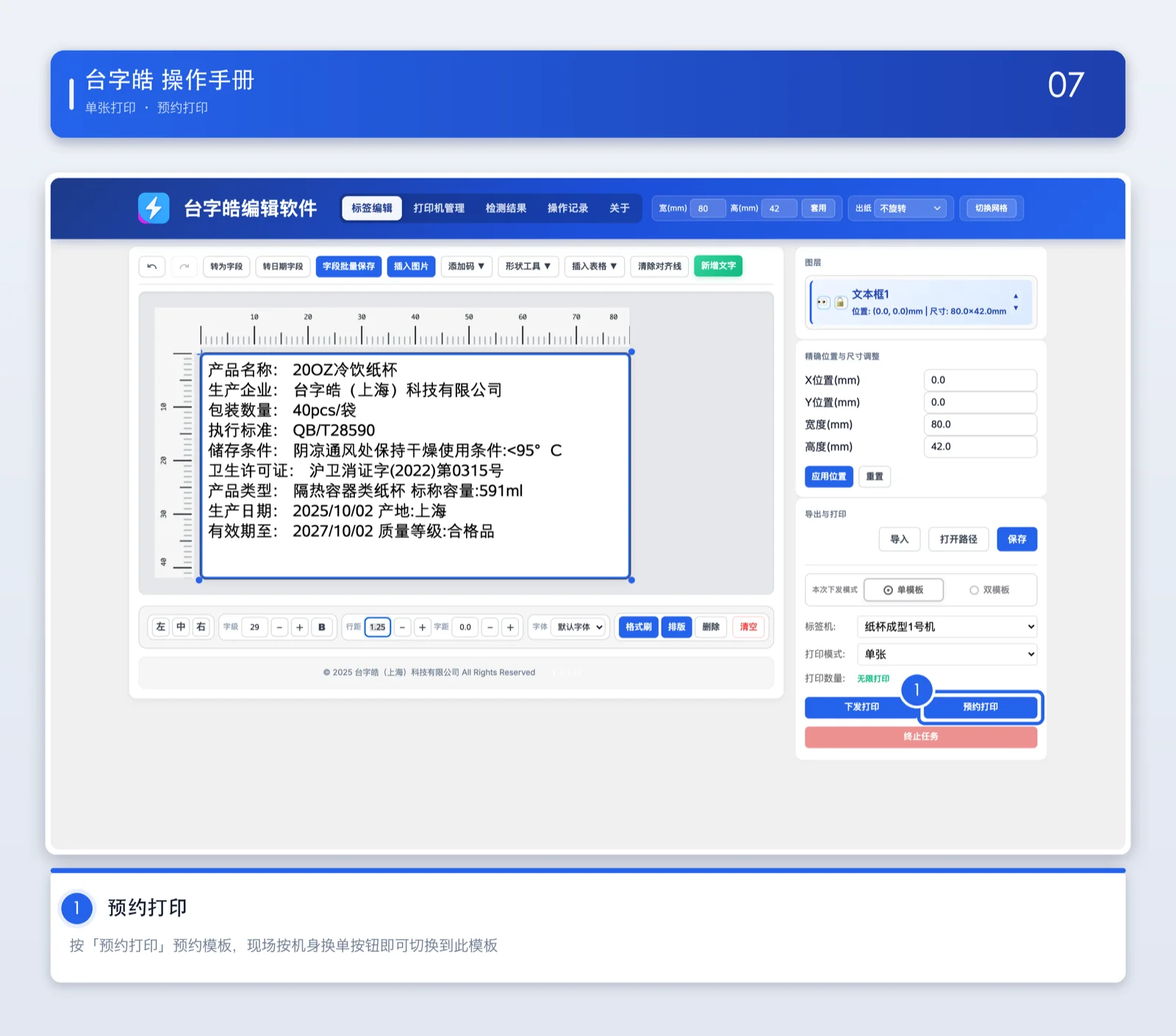The height and width of the screenshot is (1036, 1176).
Task: Select 单模板 radio option
Action: [x=903, y=590]
